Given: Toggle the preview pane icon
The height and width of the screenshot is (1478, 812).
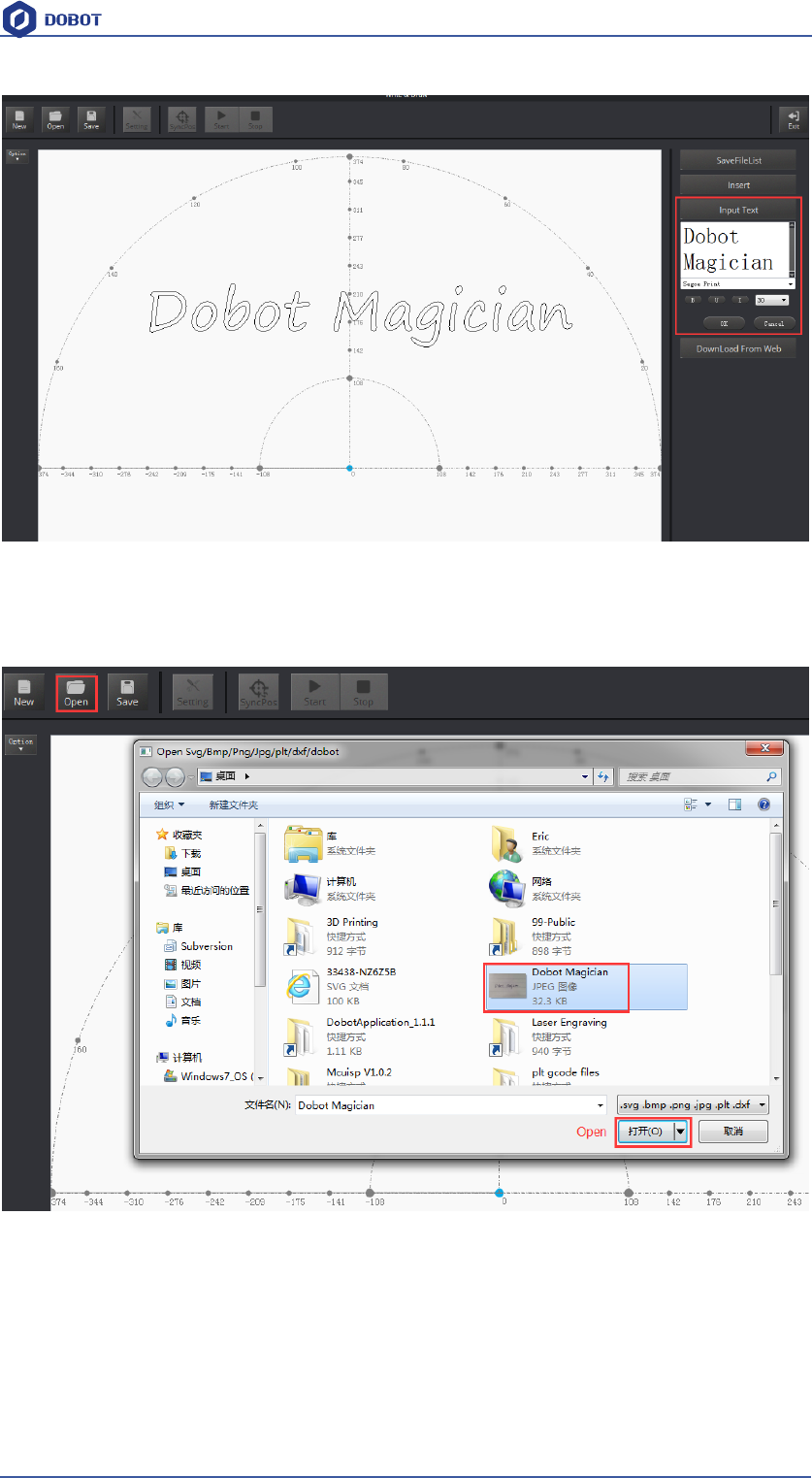Looking at the screenshot, I should (734, 805).
